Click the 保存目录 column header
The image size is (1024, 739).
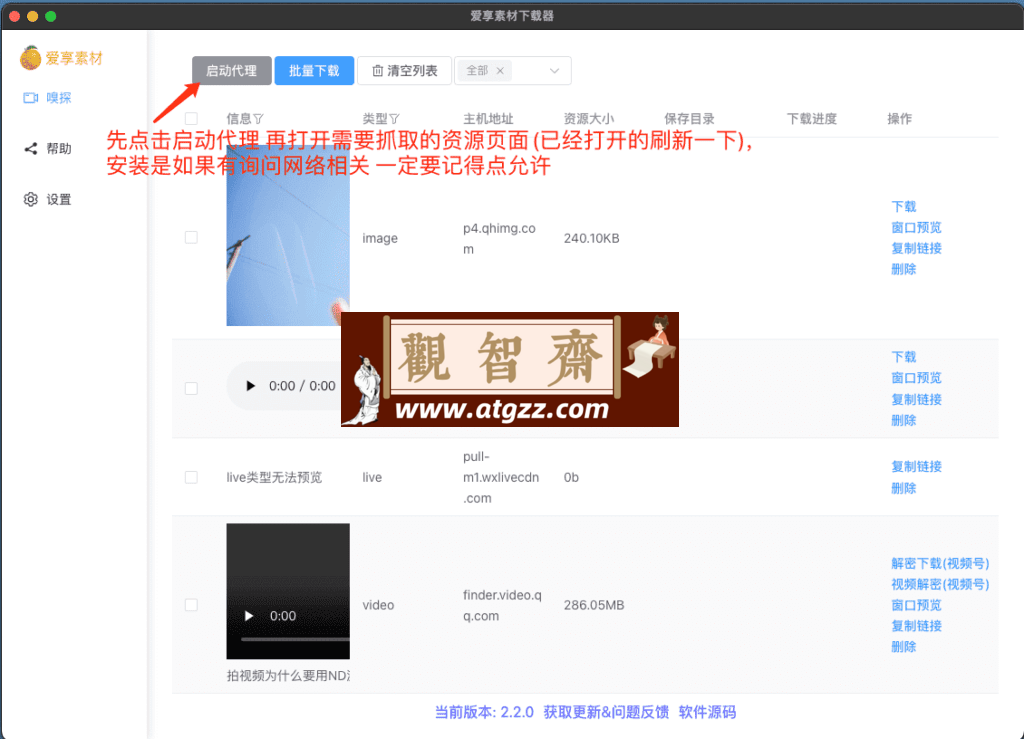pyautogui.click(x=689, y=119)
